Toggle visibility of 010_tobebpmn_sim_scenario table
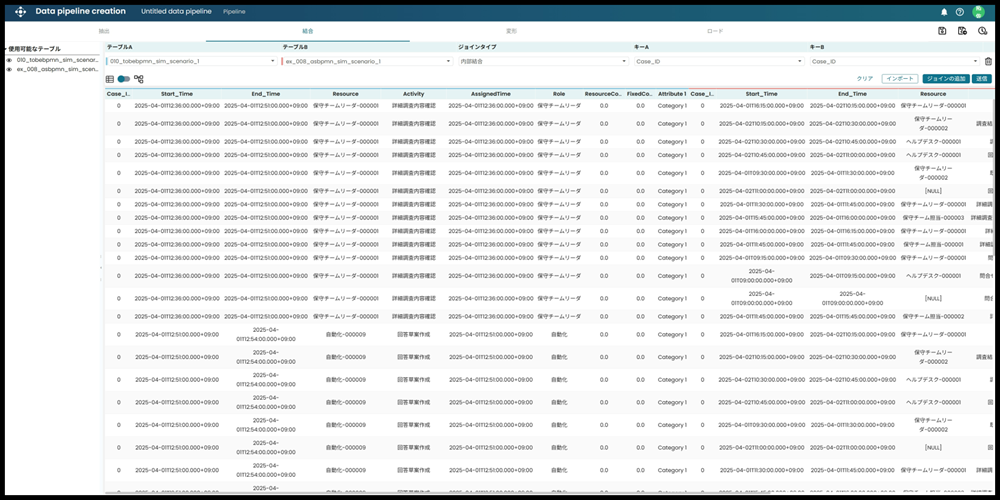 pos(9,60)
